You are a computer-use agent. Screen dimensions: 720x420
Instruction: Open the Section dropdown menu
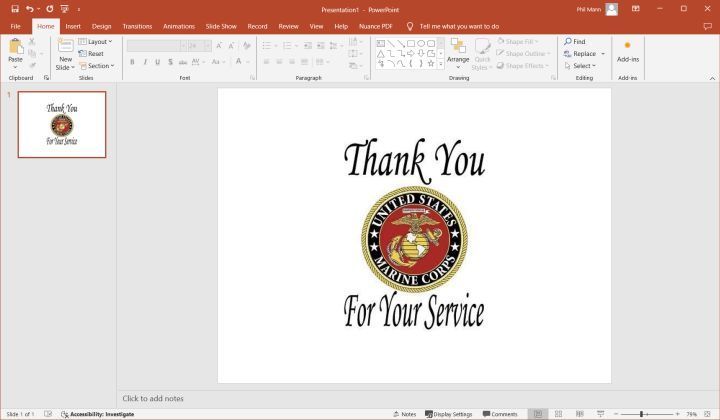[x=97, y=66]
